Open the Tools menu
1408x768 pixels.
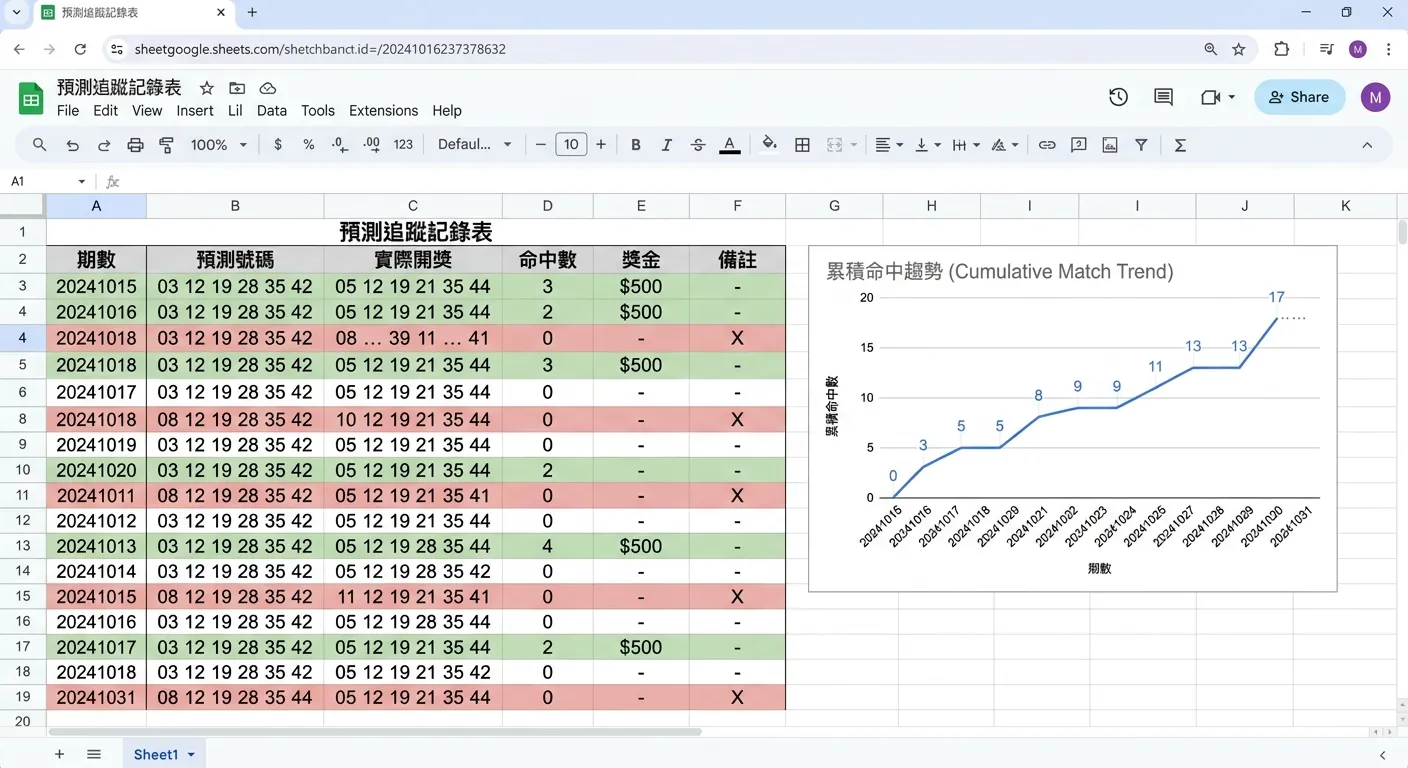click(x=318, y=111)
